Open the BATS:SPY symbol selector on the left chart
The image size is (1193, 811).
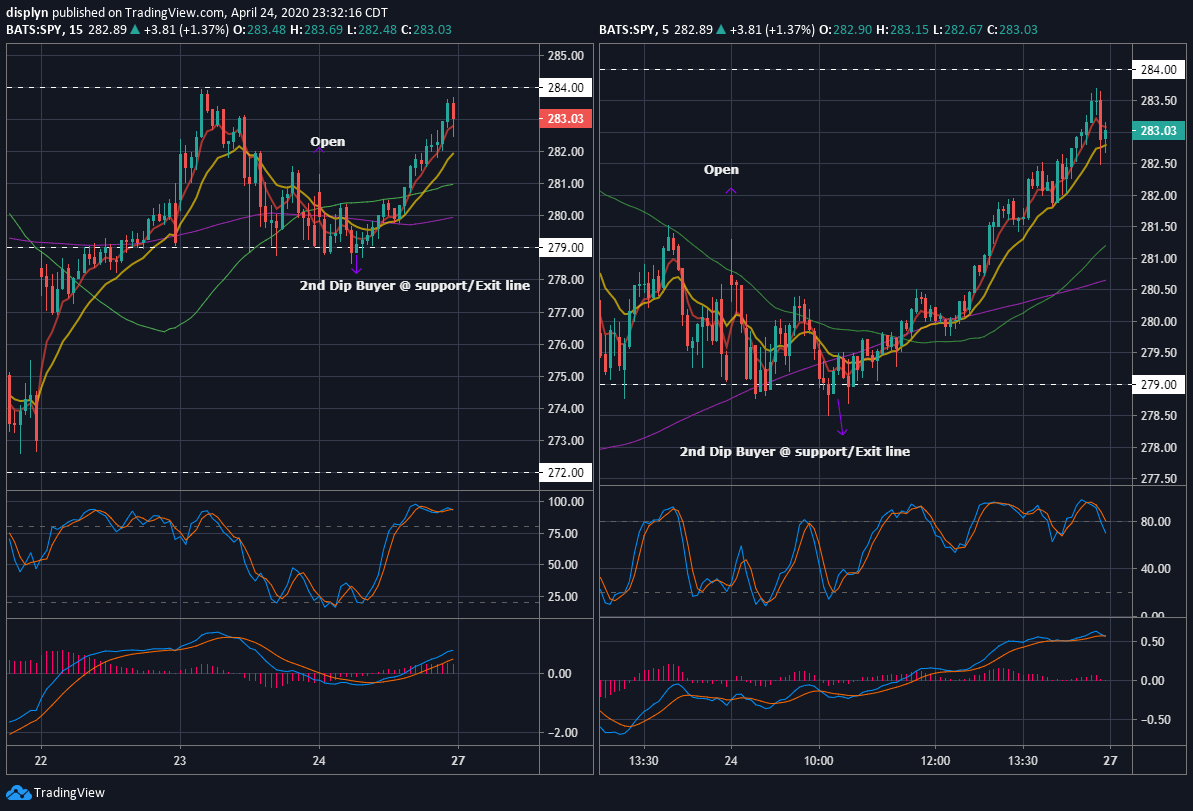coord(33,31)
